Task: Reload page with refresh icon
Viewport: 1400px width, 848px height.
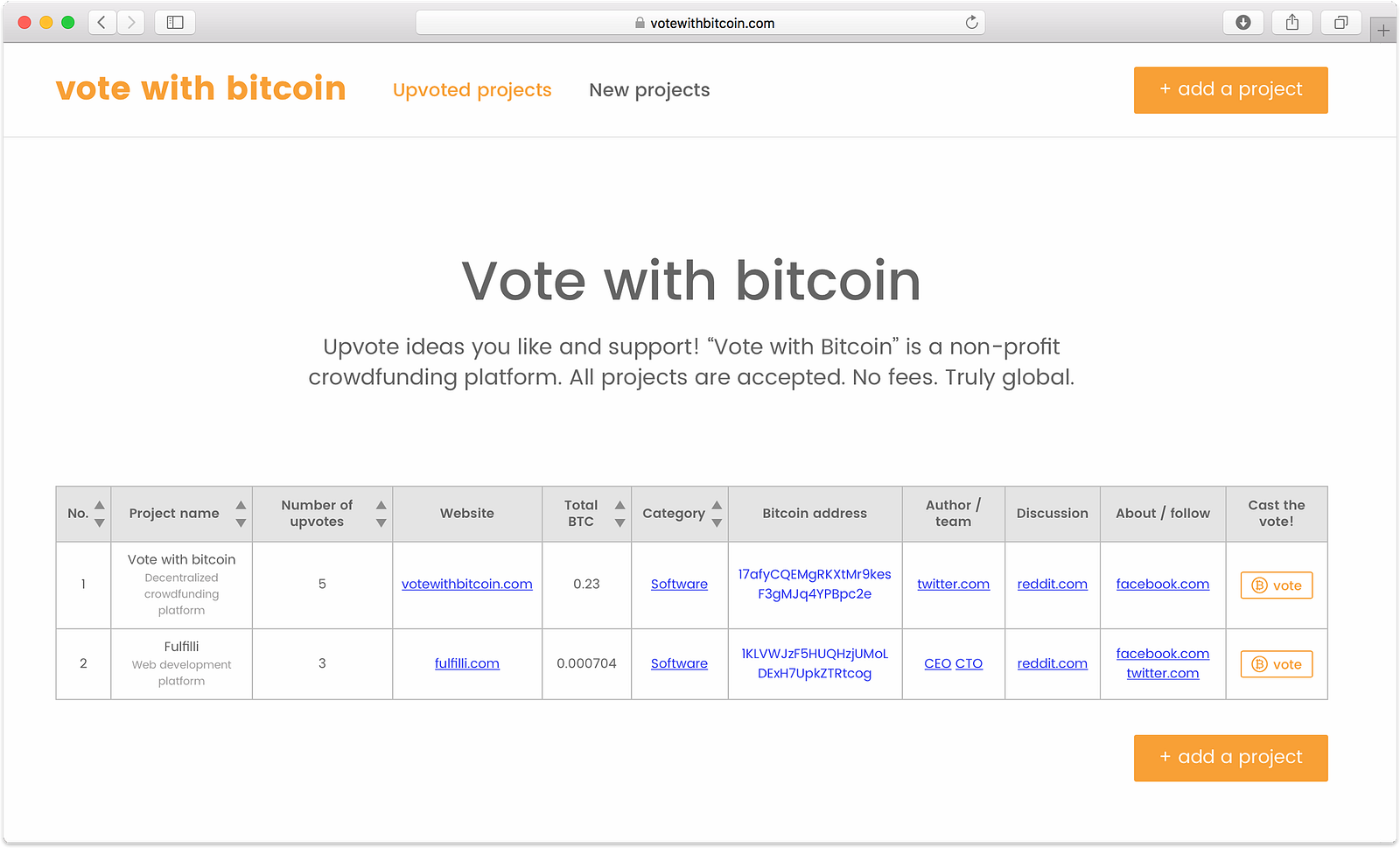Action: [971, 23]
